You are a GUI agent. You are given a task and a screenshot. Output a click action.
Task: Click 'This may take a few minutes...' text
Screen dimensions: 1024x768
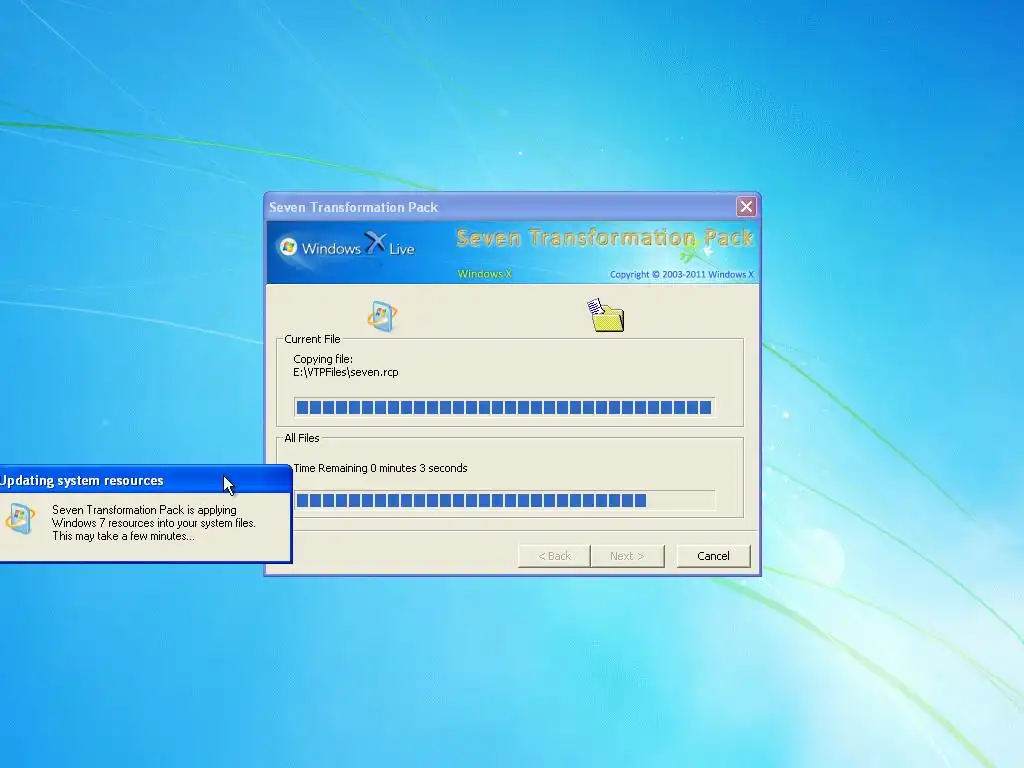(123, 536)
